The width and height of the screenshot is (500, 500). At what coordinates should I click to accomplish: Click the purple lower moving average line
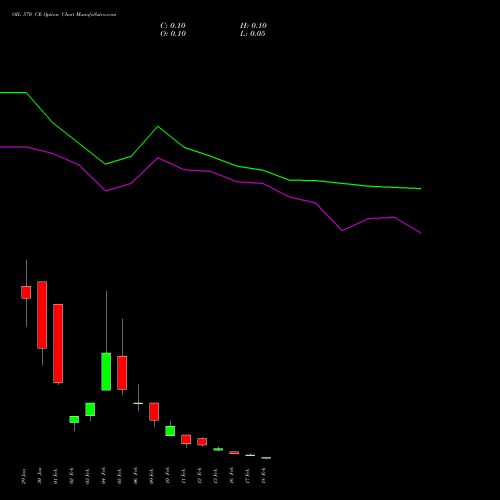(211, 171)
